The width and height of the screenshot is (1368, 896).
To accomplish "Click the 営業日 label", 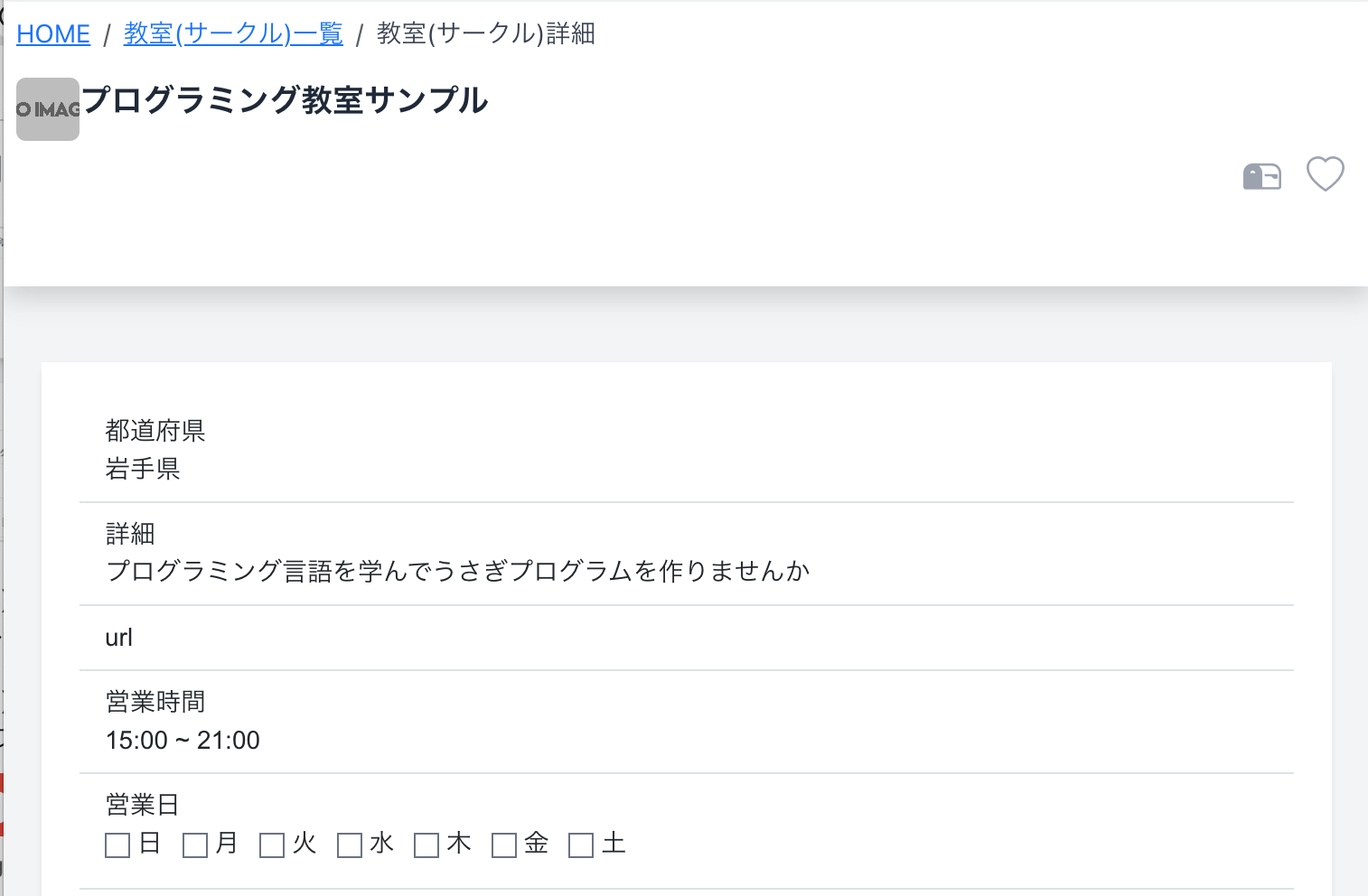I will 143,805.
